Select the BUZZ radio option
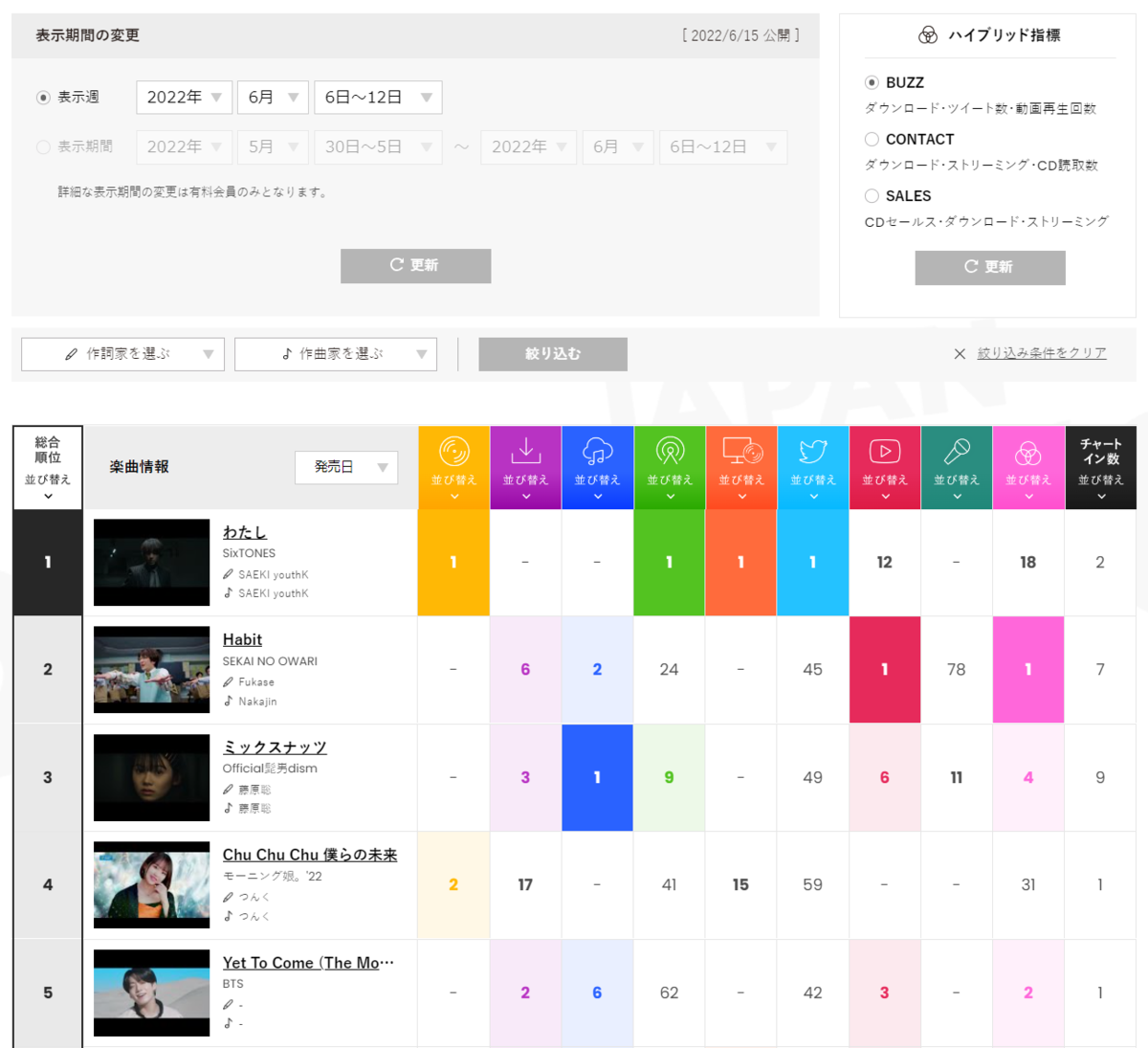1148x1048 pixels. coord(872,82)
